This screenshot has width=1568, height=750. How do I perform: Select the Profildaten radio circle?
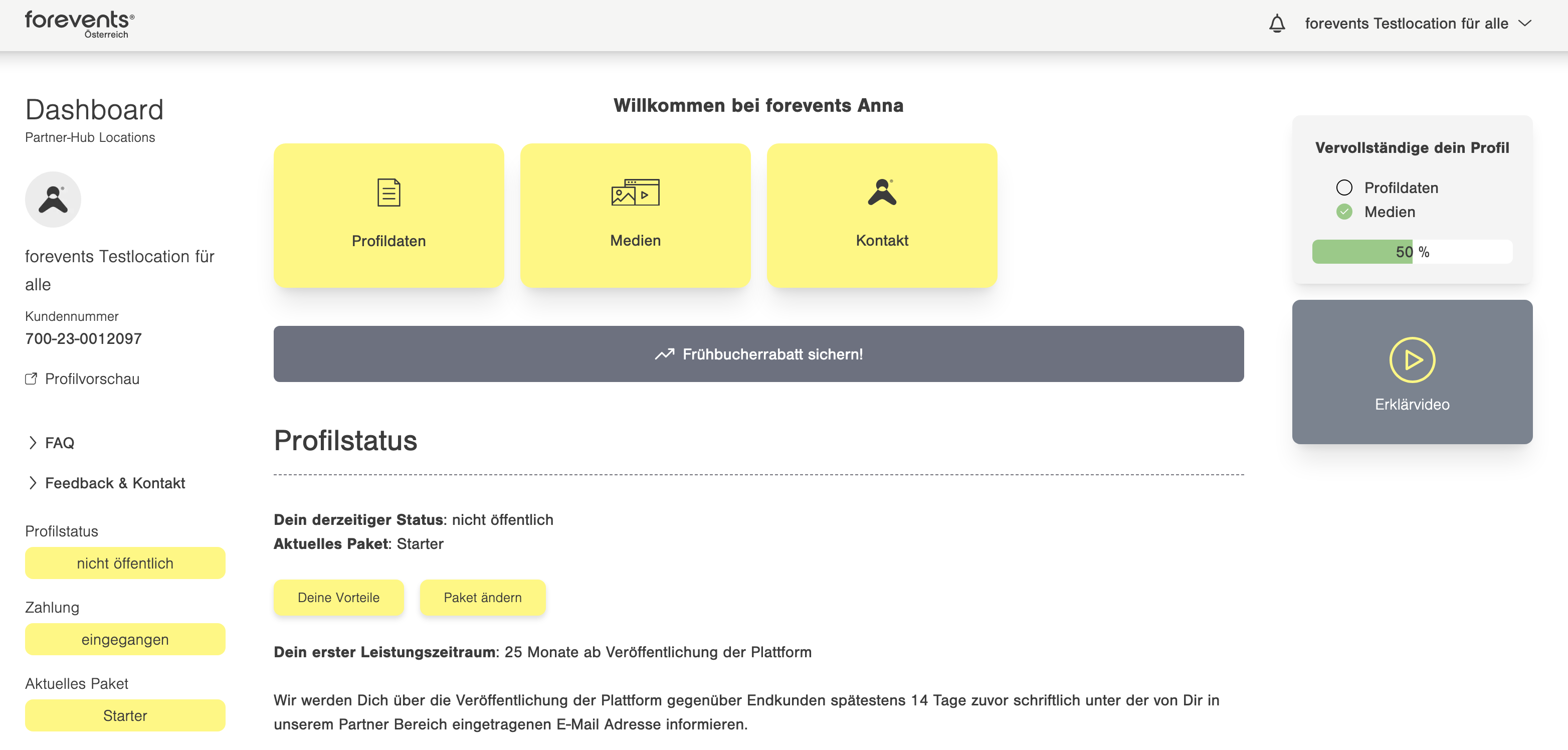pyautogui.click(x=1344, y=187)
